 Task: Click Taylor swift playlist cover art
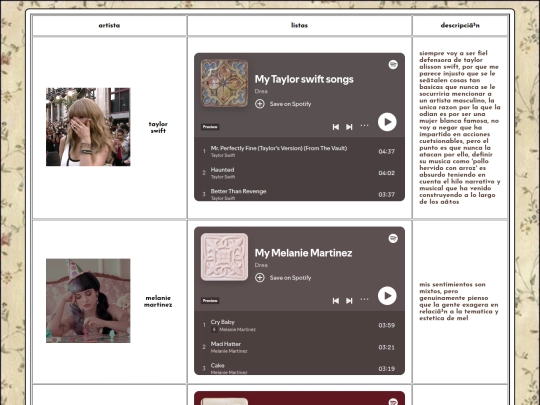tap(224, 83)
